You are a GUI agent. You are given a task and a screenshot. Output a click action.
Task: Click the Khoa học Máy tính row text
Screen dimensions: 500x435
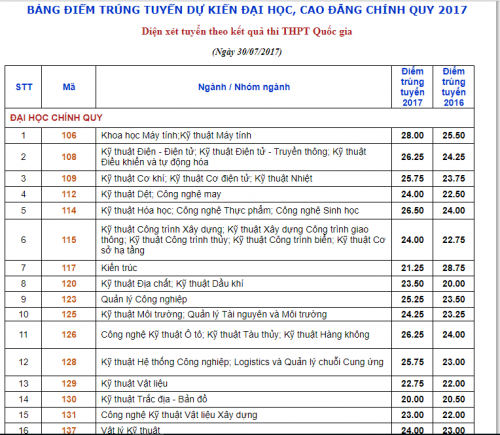176,135
